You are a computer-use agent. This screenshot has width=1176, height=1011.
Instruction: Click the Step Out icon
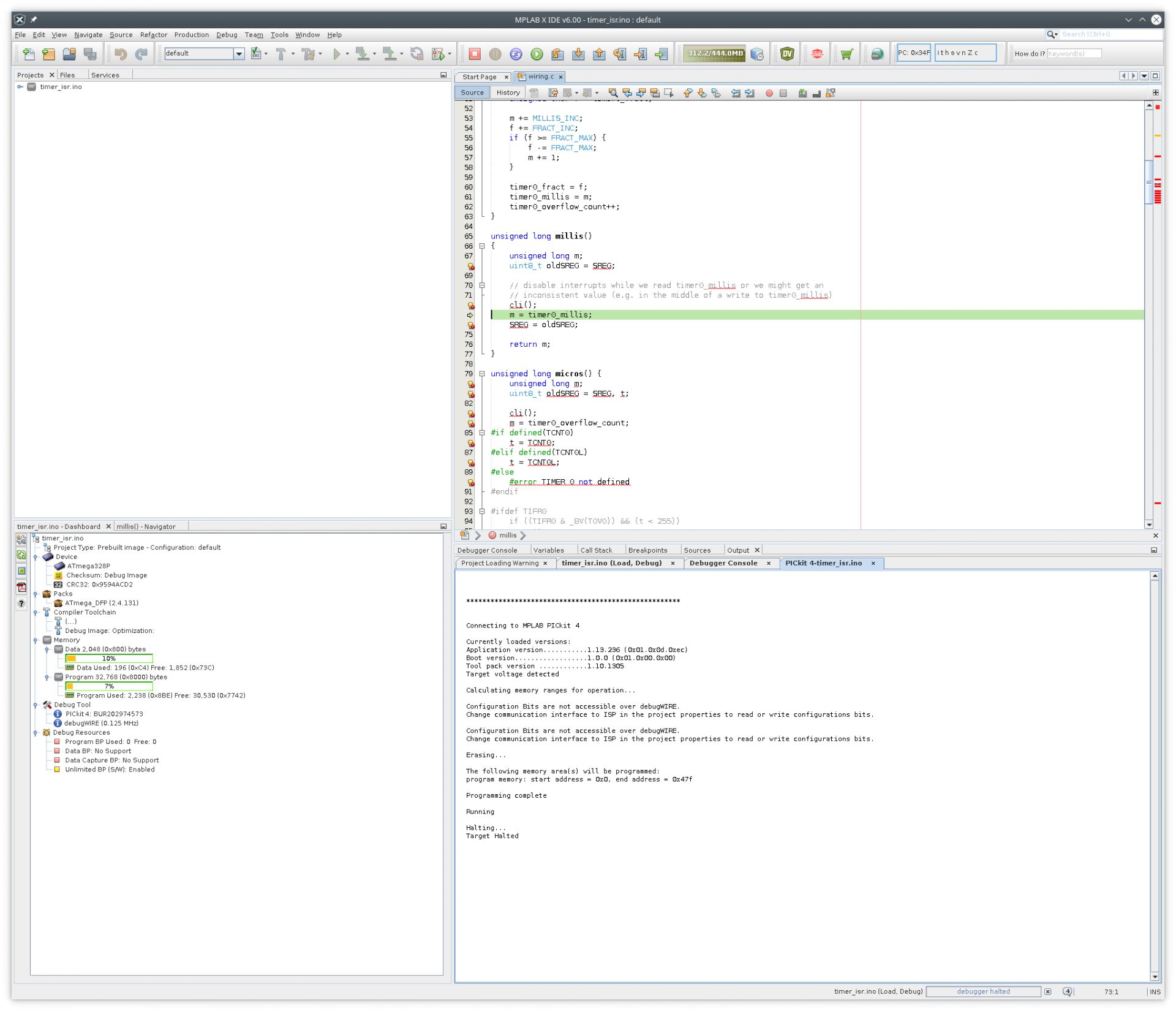[x=599, y=54]
